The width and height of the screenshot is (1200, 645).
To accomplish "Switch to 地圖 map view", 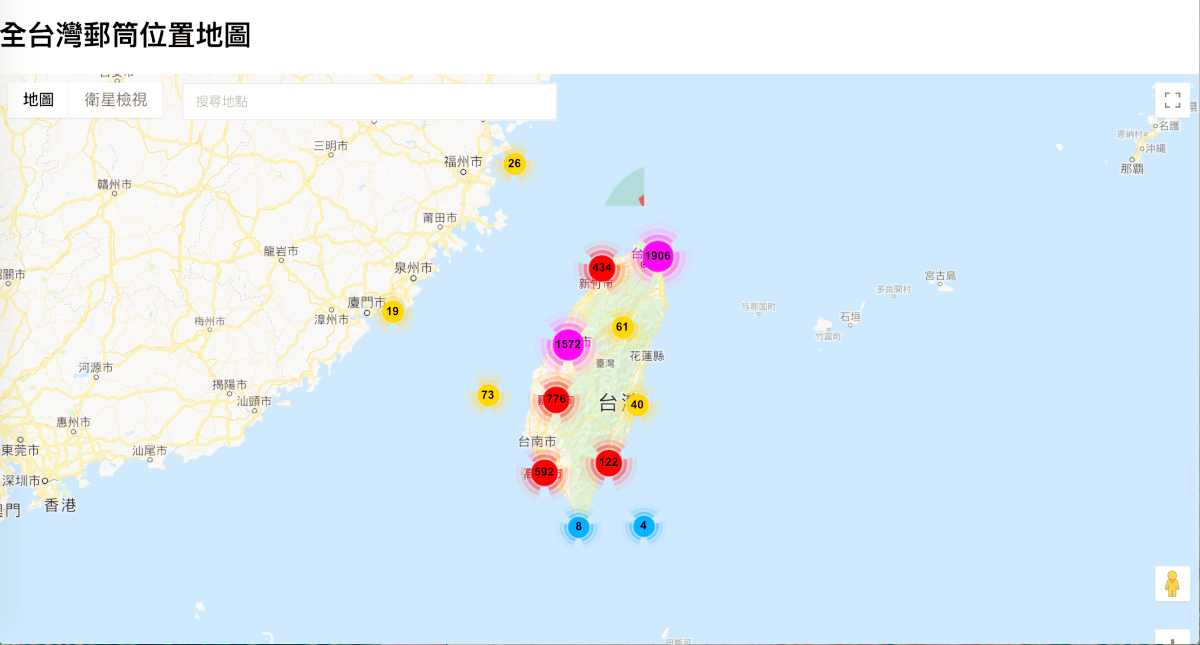I will tap(39, 100).
